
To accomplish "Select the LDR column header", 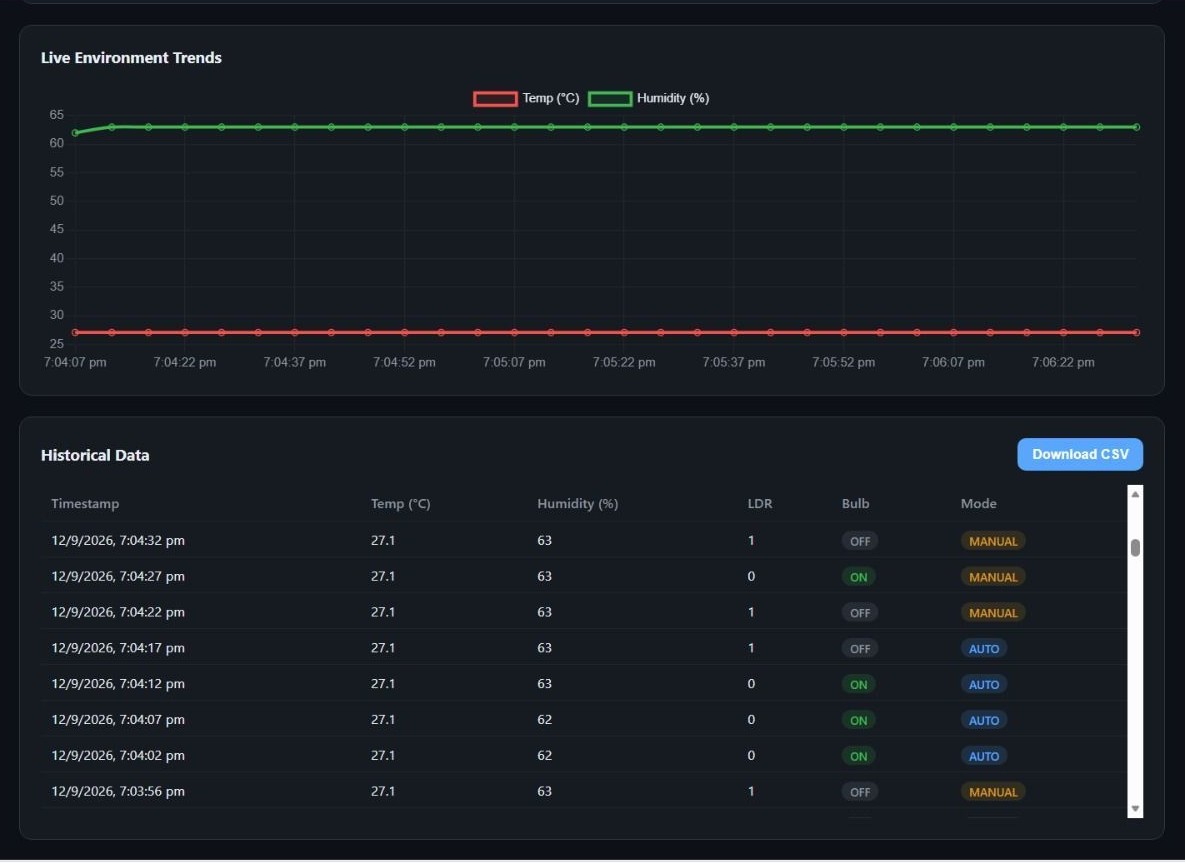I will tap(760, 504).
